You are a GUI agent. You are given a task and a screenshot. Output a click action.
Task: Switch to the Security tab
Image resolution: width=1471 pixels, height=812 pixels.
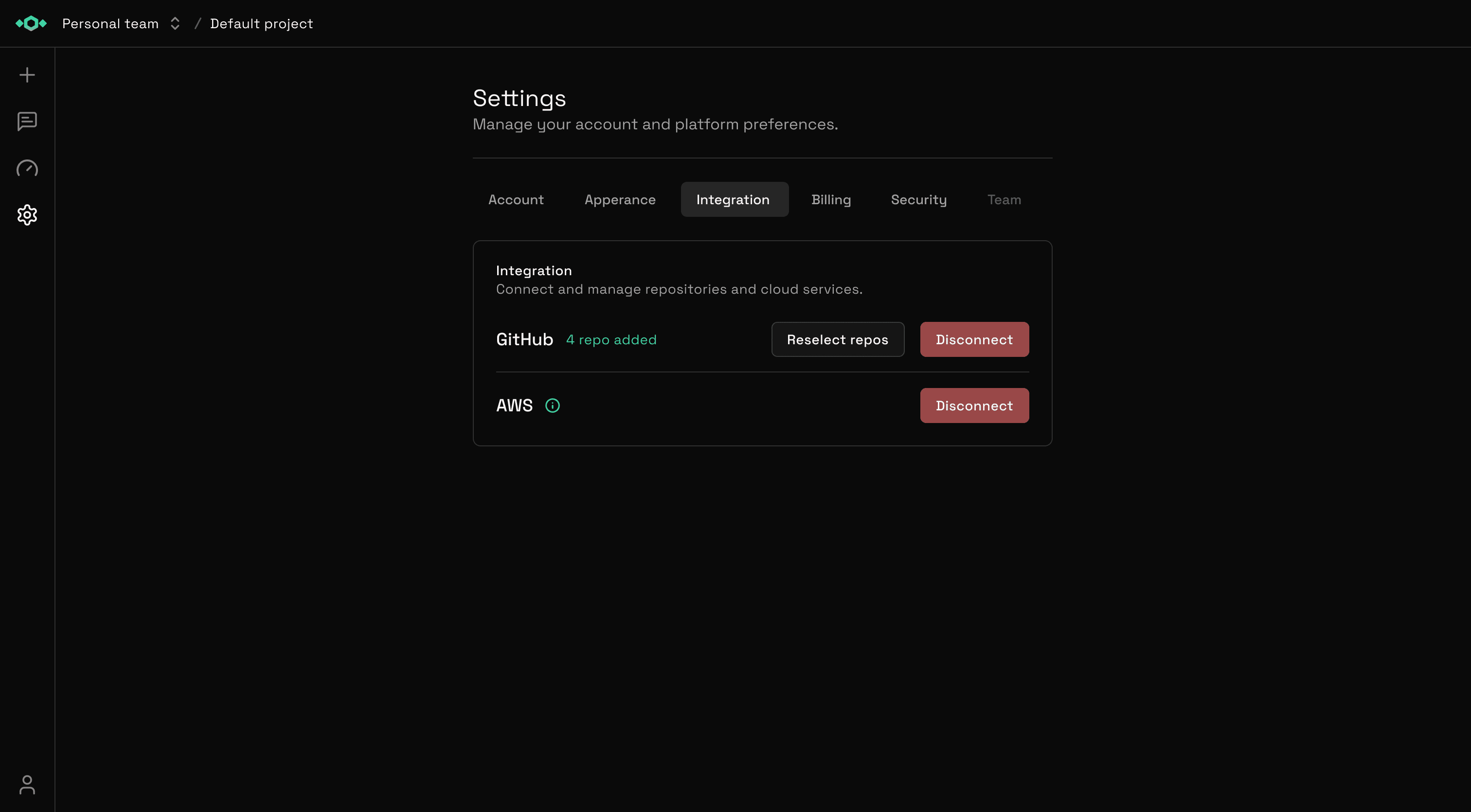tap(919, 199)
